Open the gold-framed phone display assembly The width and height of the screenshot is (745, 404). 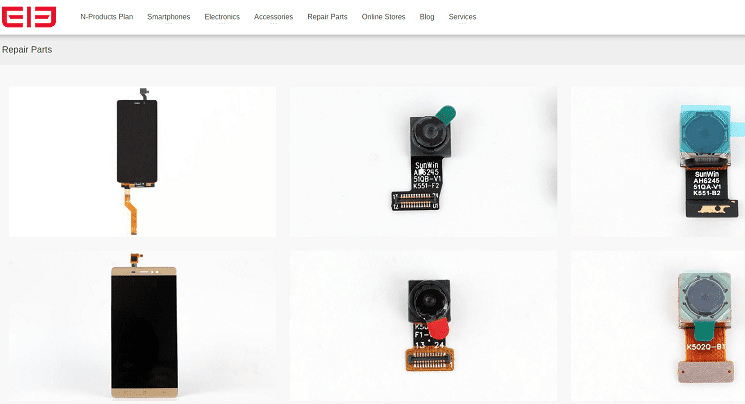[142, 326]
